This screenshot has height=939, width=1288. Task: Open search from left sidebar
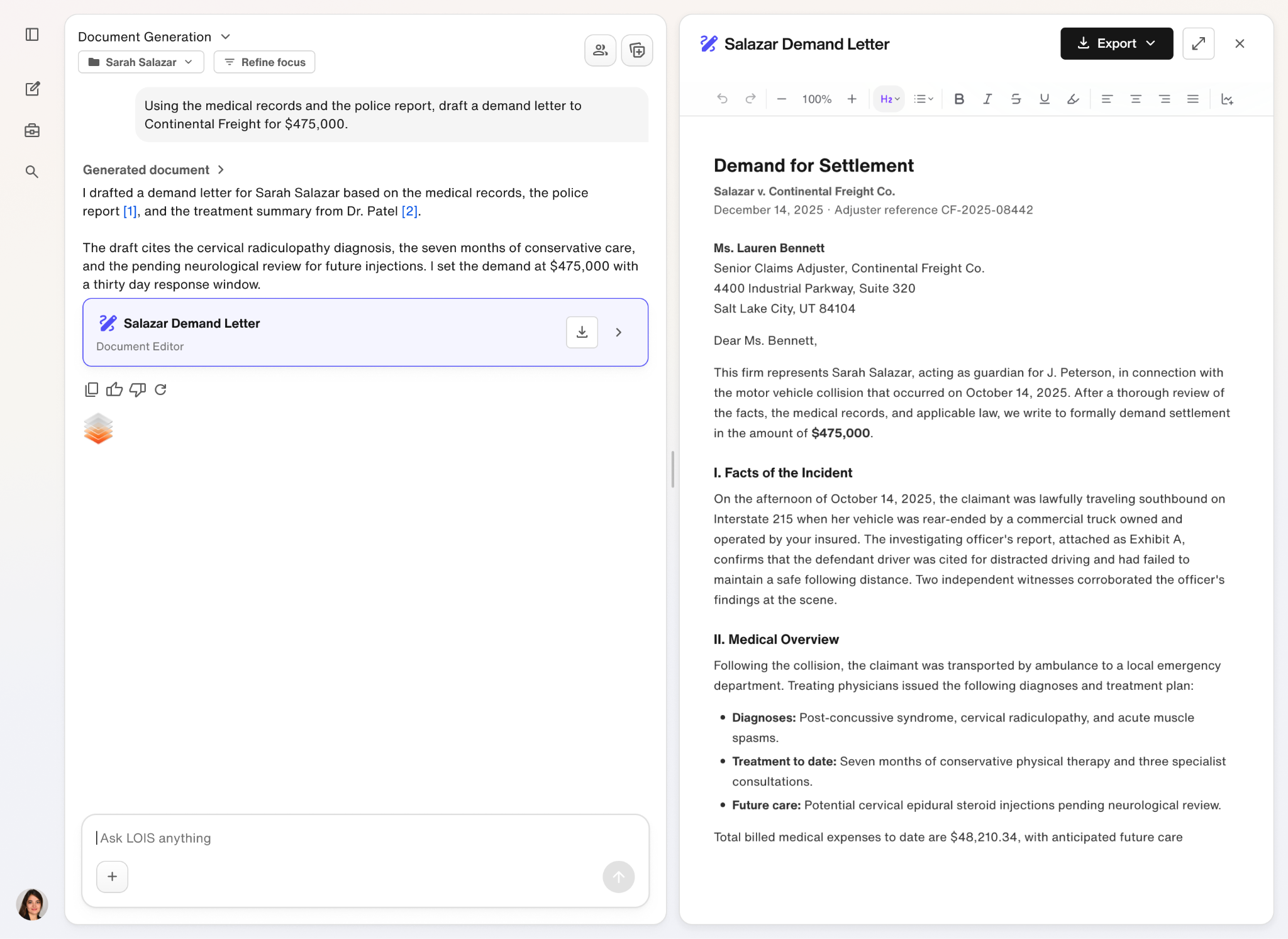click(32, 172)
